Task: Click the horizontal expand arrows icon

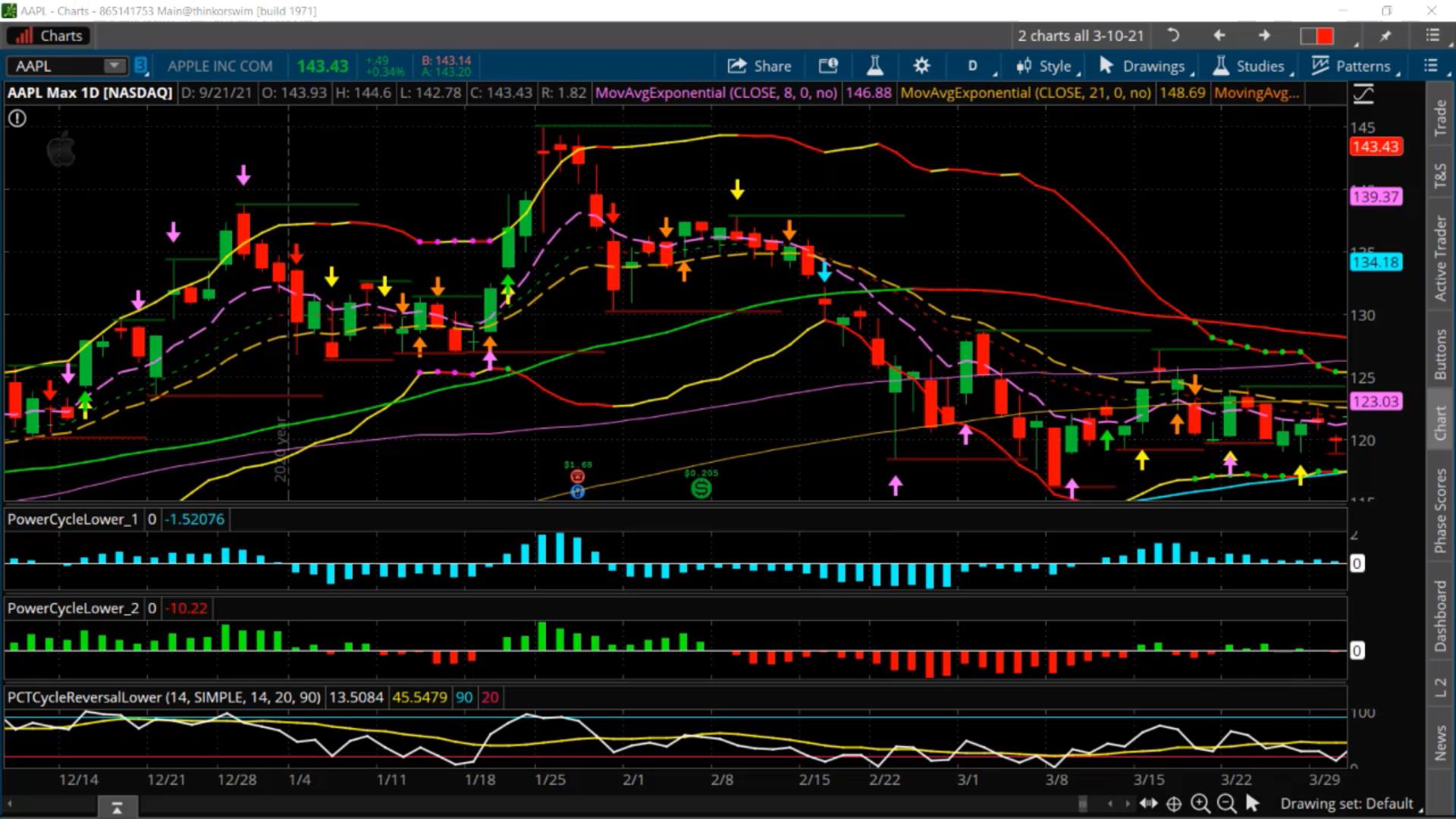Action: pos(1148,803)
